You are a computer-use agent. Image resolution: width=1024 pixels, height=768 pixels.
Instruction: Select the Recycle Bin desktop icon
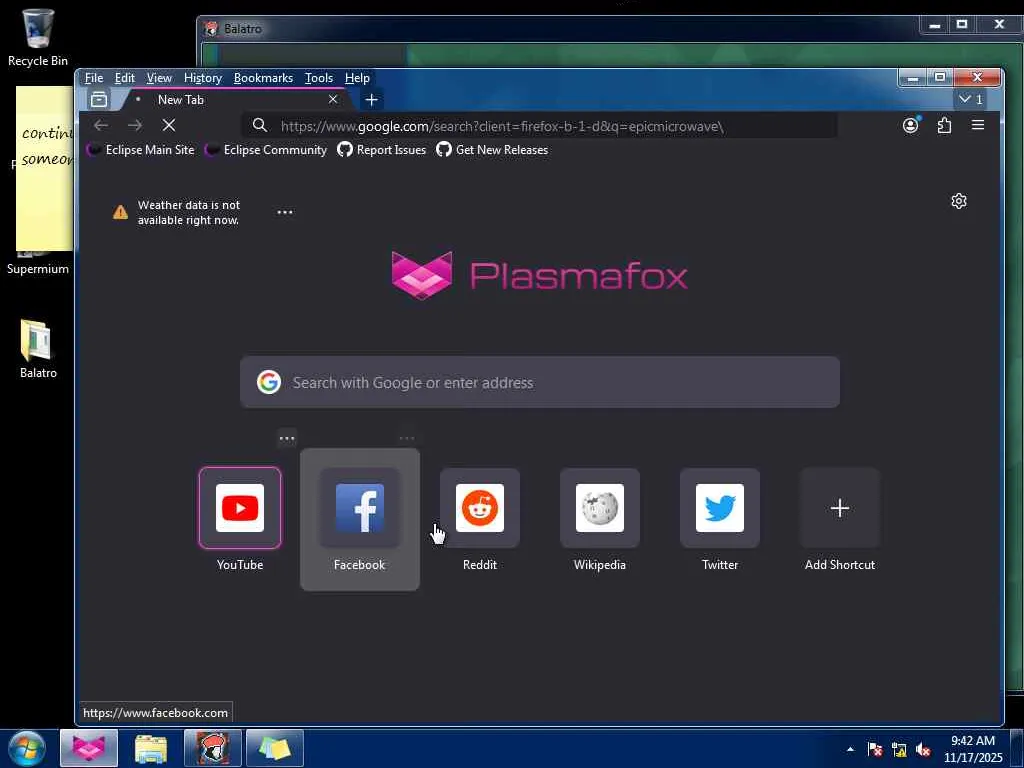pyautogui.click(x=37, y=37)
